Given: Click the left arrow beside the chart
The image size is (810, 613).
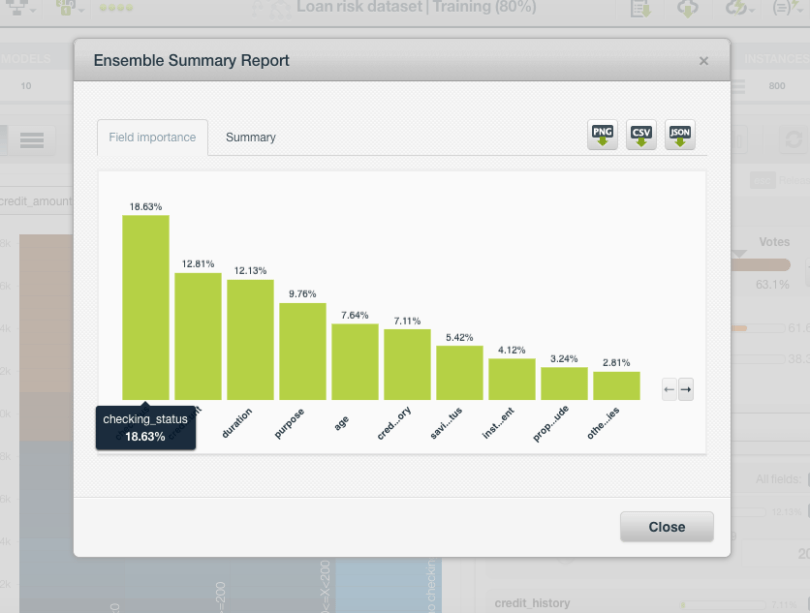Looking at the screenshot, I should [670, 390].
